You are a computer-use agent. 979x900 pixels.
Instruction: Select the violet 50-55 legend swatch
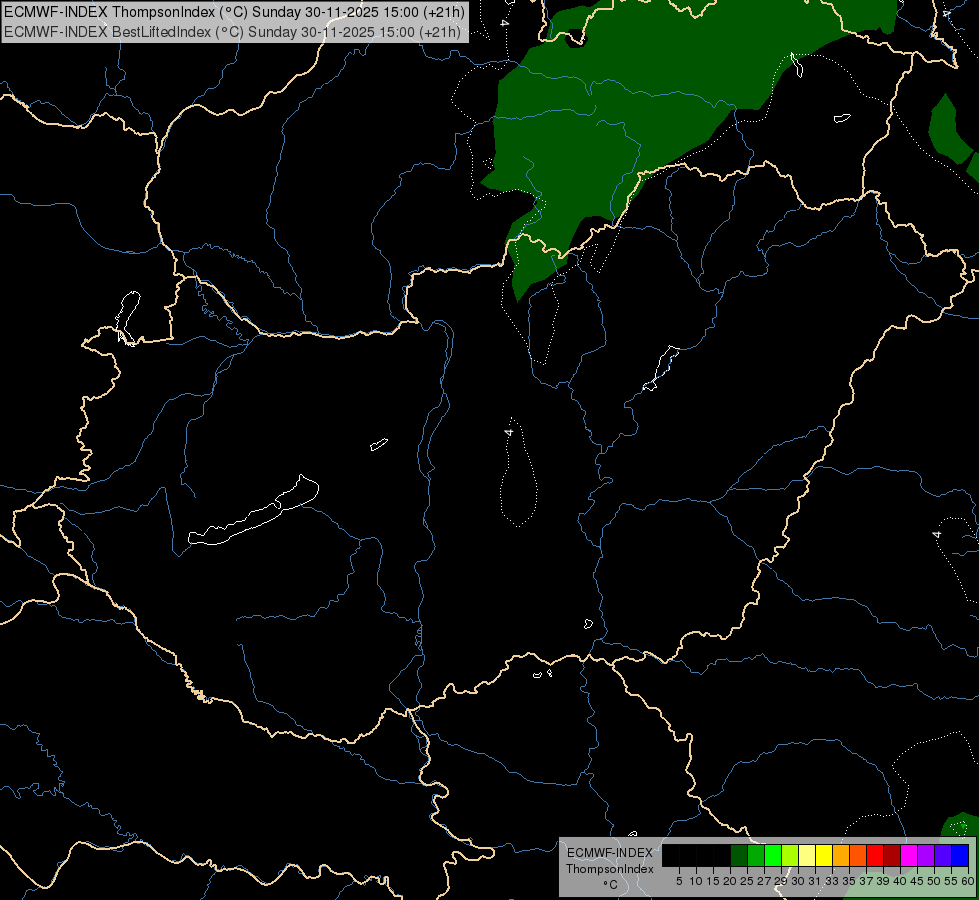pyautogui.click(x=943, y=855)
